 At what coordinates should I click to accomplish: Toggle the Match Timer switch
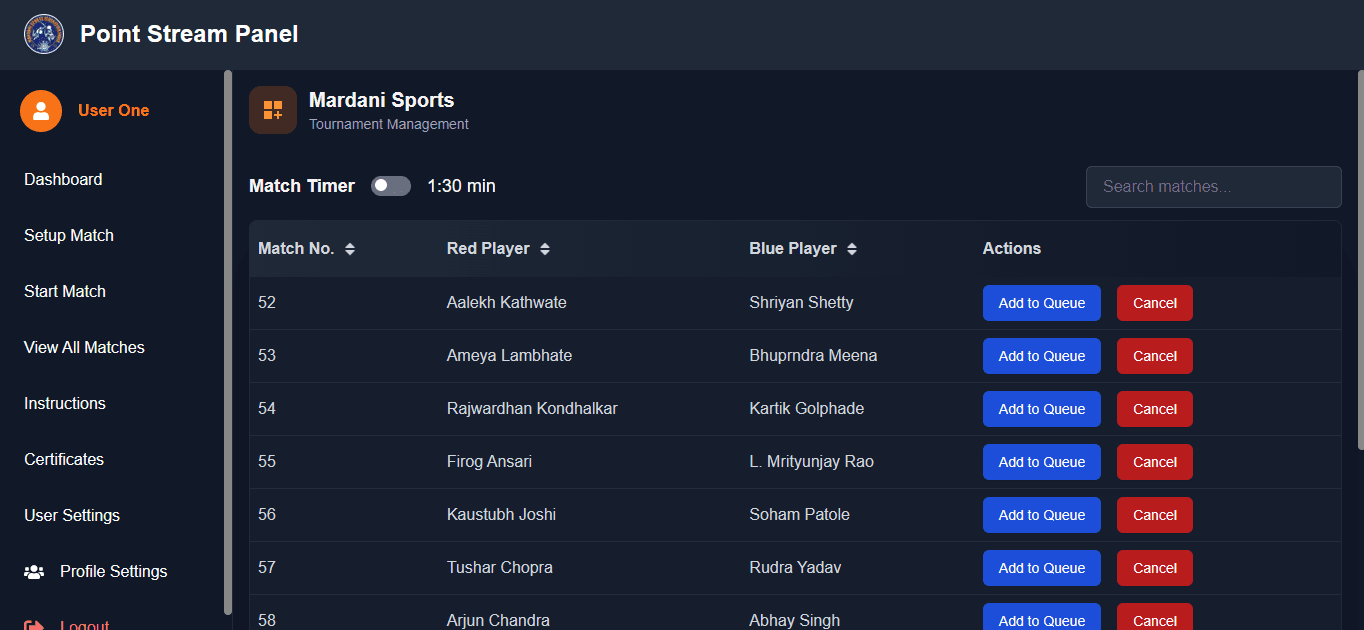(x=391, y=186)
